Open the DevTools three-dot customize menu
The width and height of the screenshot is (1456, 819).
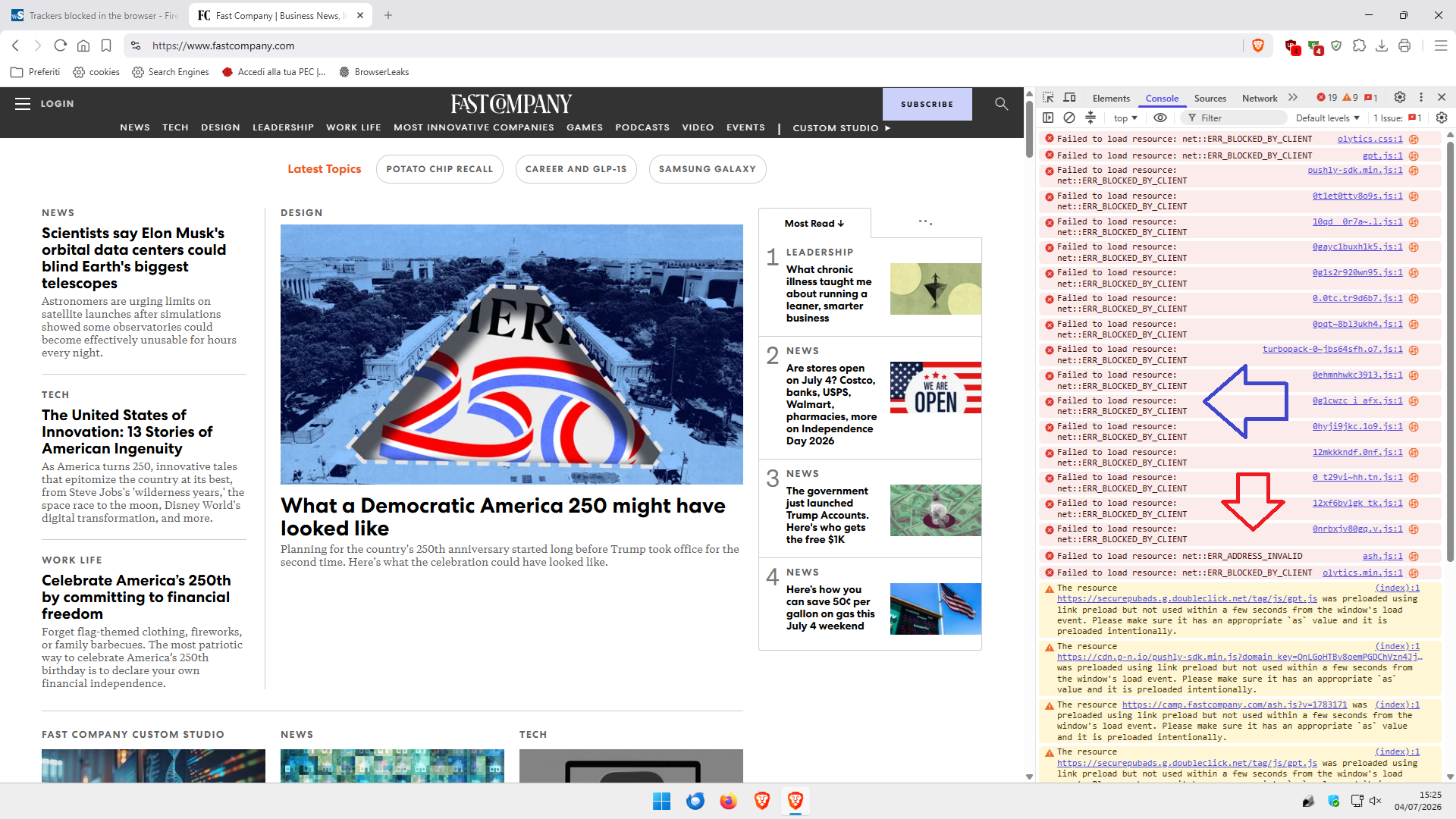1421,98
